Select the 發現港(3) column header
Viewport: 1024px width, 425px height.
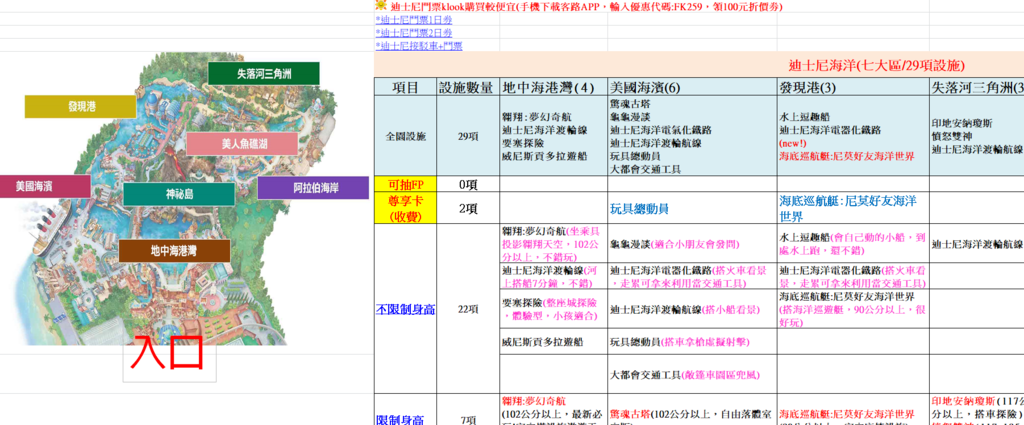coord(853,87)
